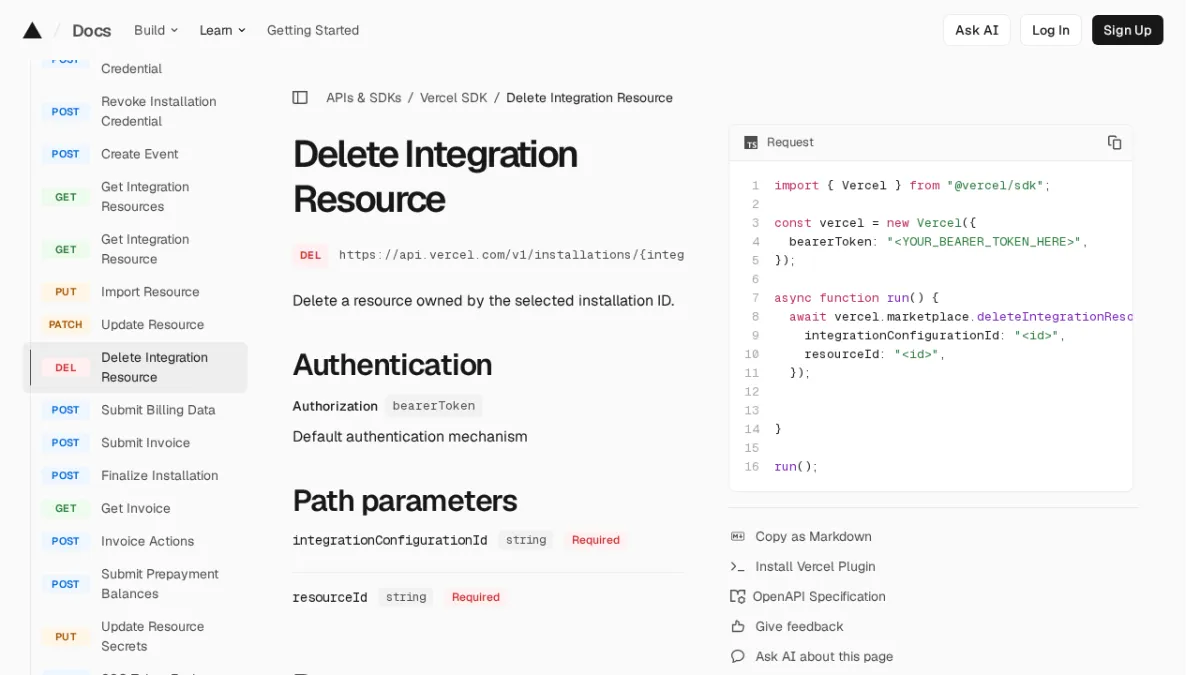
Task: Click the Request panel title
Action: point(790,142)
